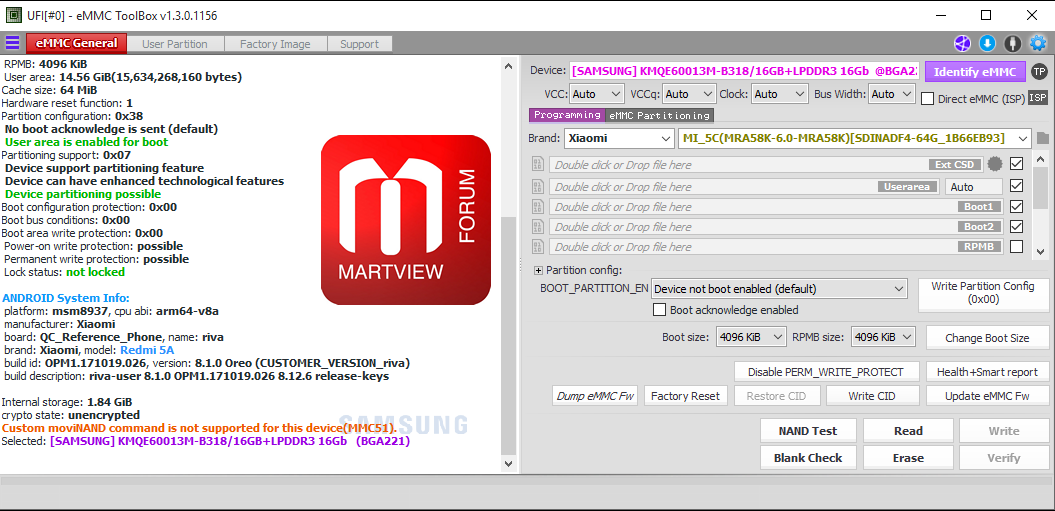The image size is (1055, 511).
Task: Click the gear badge icon next to Ext CSD
Action: pyautogui.click(x=994, y=164)
